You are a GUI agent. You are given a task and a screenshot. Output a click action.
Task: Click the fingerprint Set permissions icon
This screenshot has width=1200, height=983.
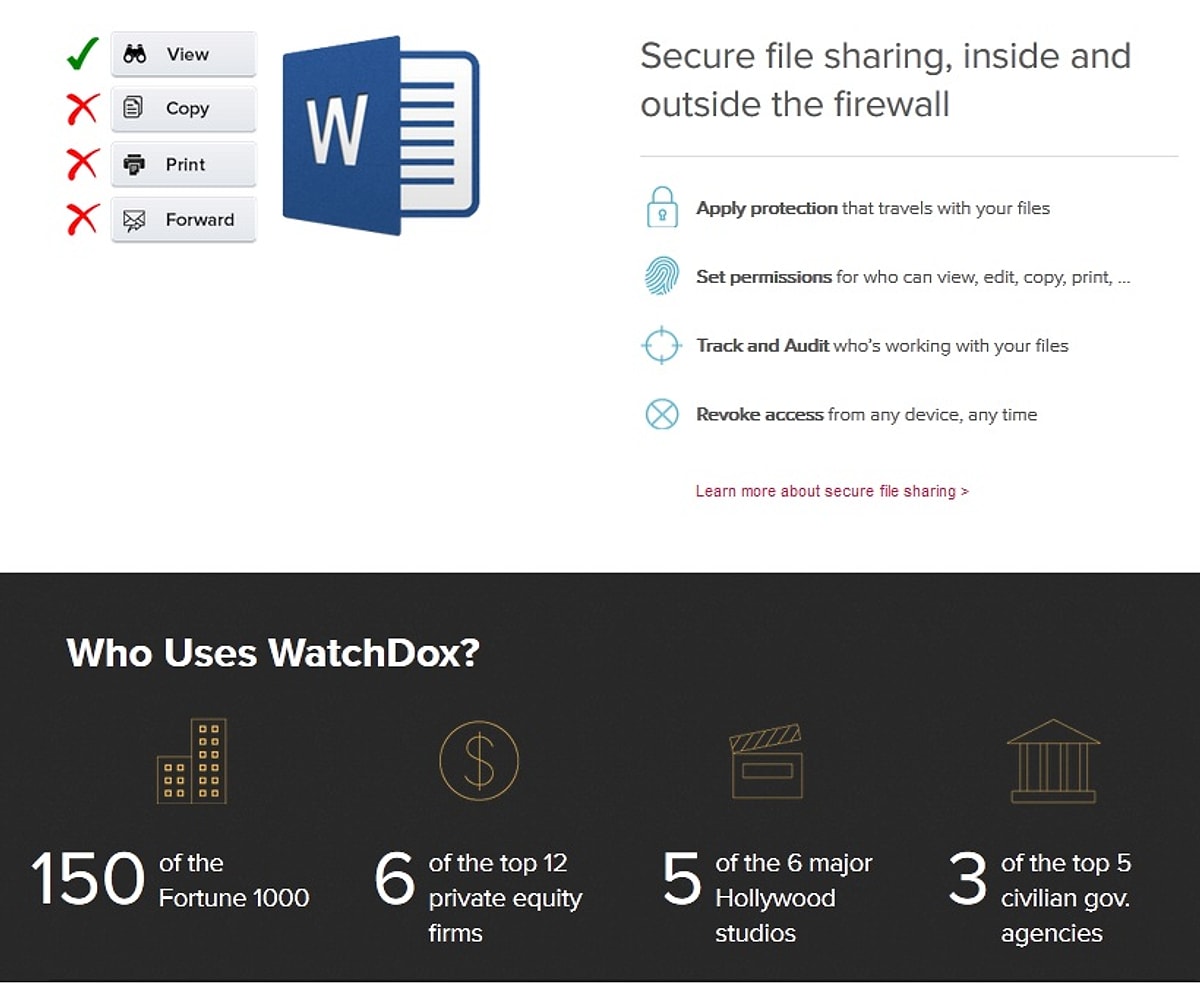click(661, 276)
